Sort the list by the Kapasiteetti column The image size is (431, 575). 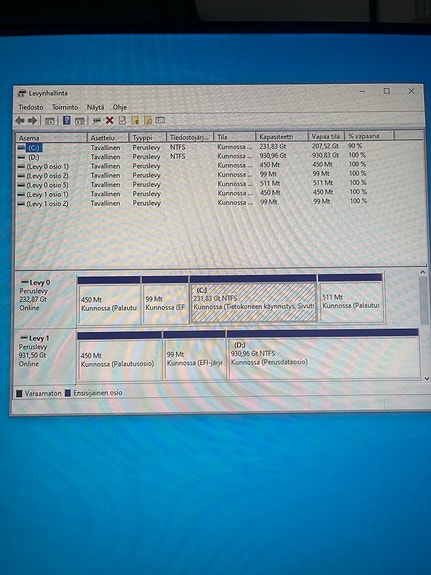[x=282, y=136]
